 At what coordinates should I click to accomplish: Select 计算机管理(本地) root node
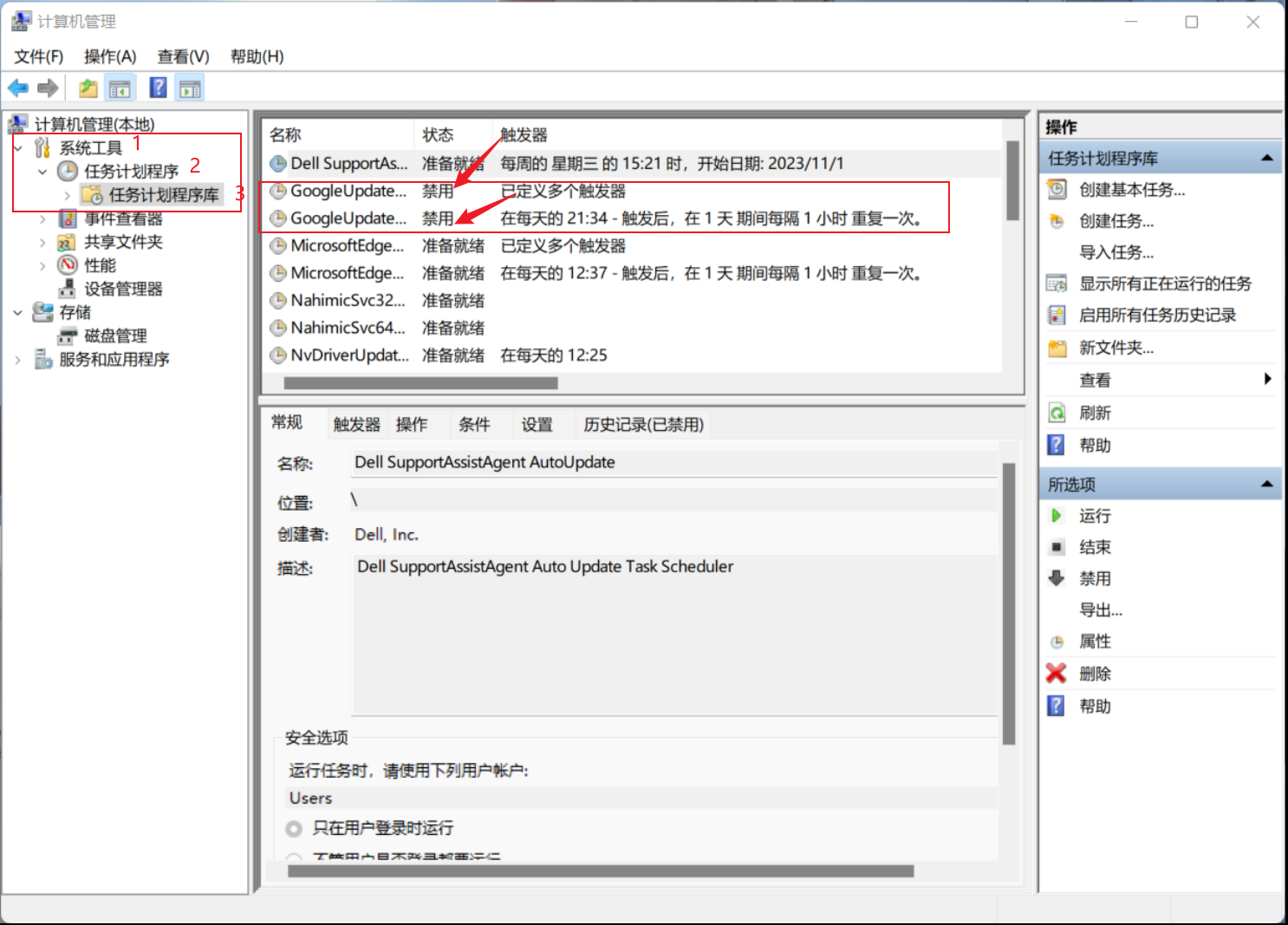(x=94, y=124)
